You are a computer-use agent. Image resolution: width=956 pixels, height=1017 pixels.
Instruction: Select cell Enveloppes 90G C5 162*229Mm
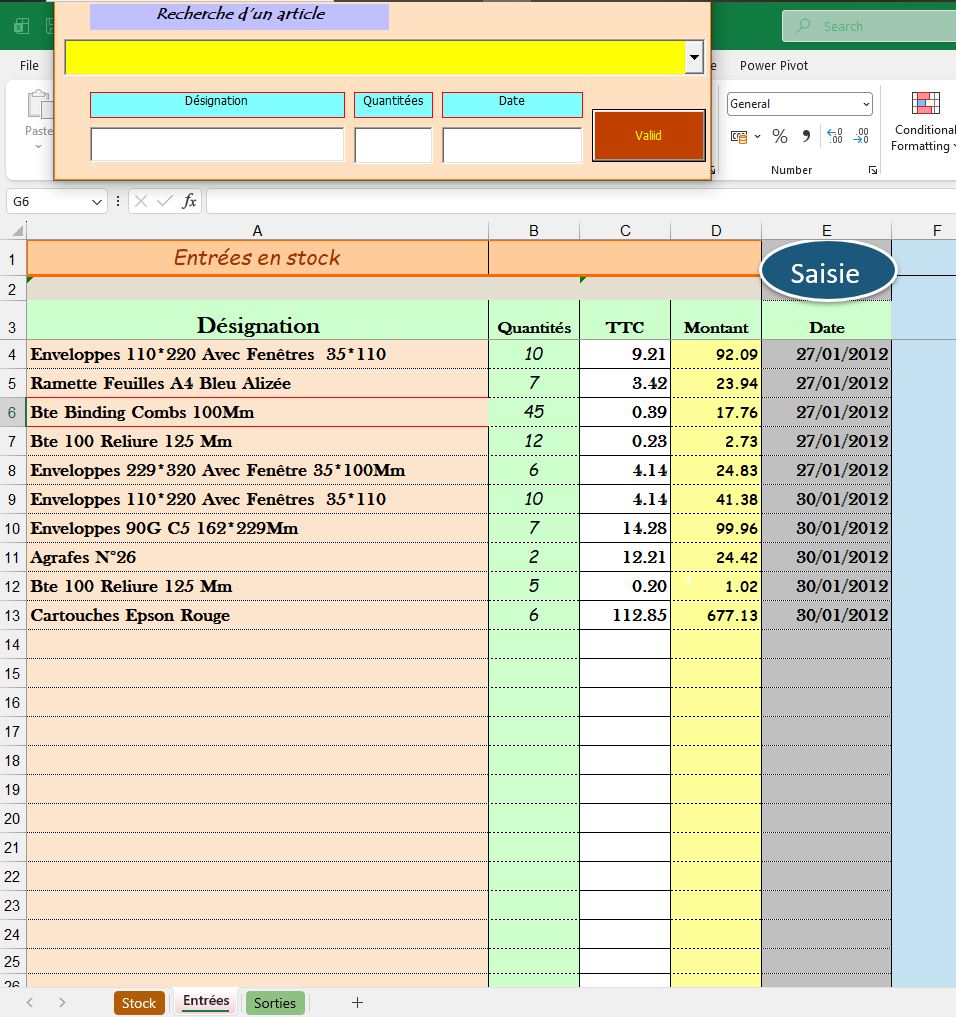(257, 529)
